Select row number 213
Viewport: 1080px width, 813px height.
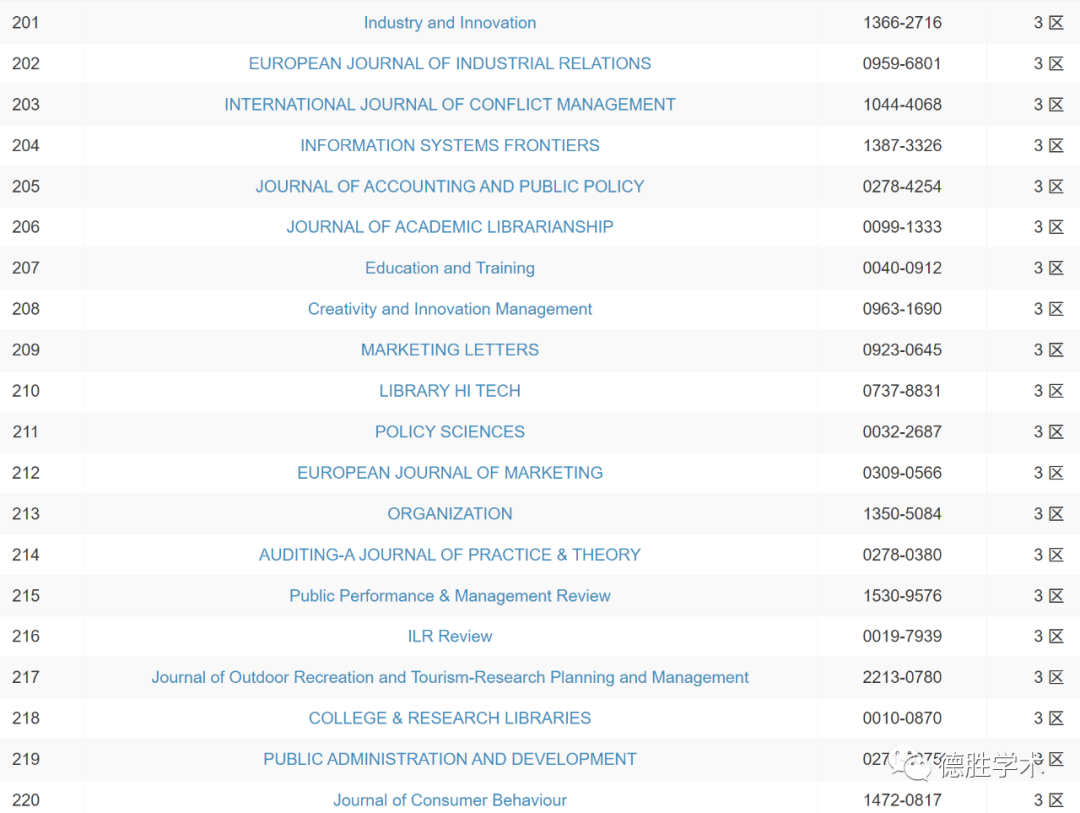click(x=25, y=514)
